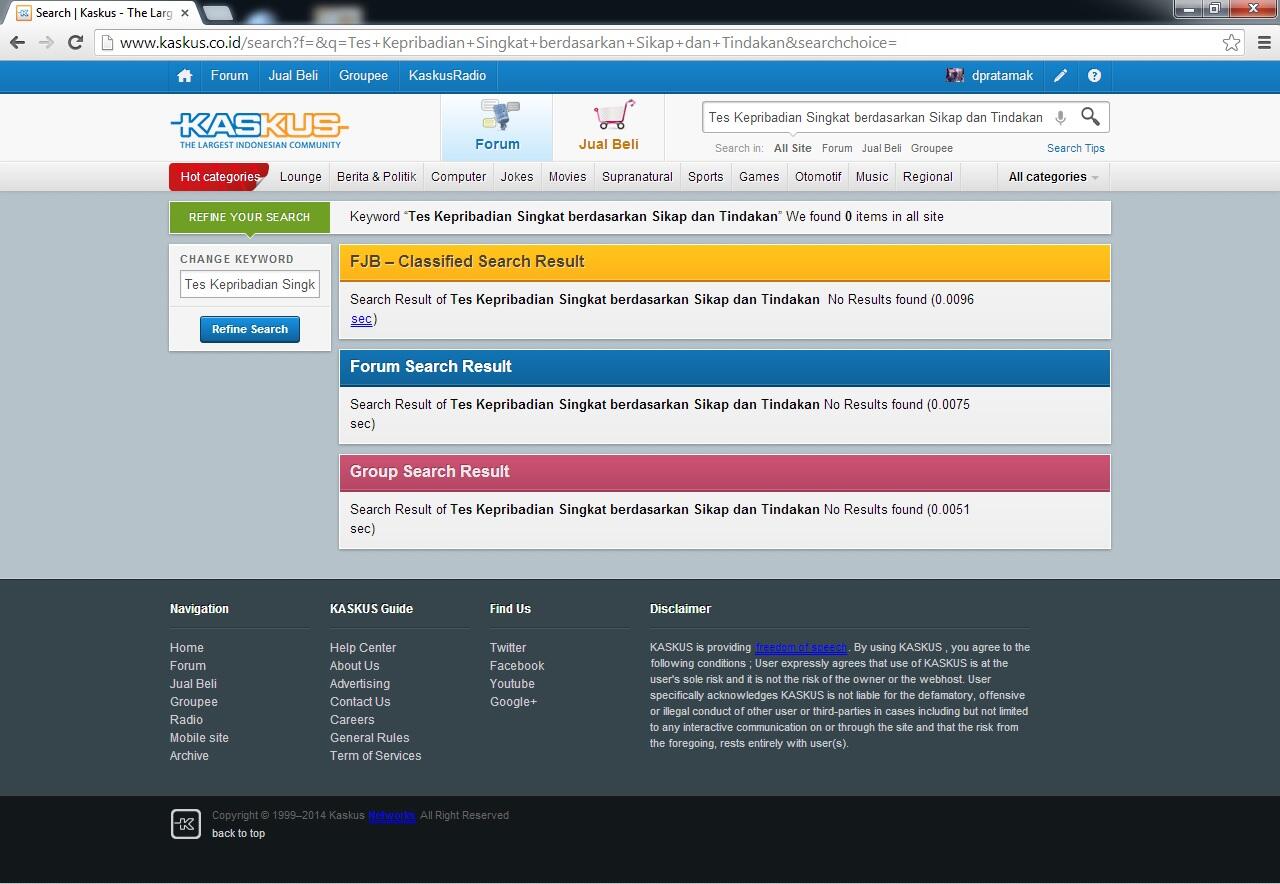Open the pencil compose icon

[x=1061, y=76]
